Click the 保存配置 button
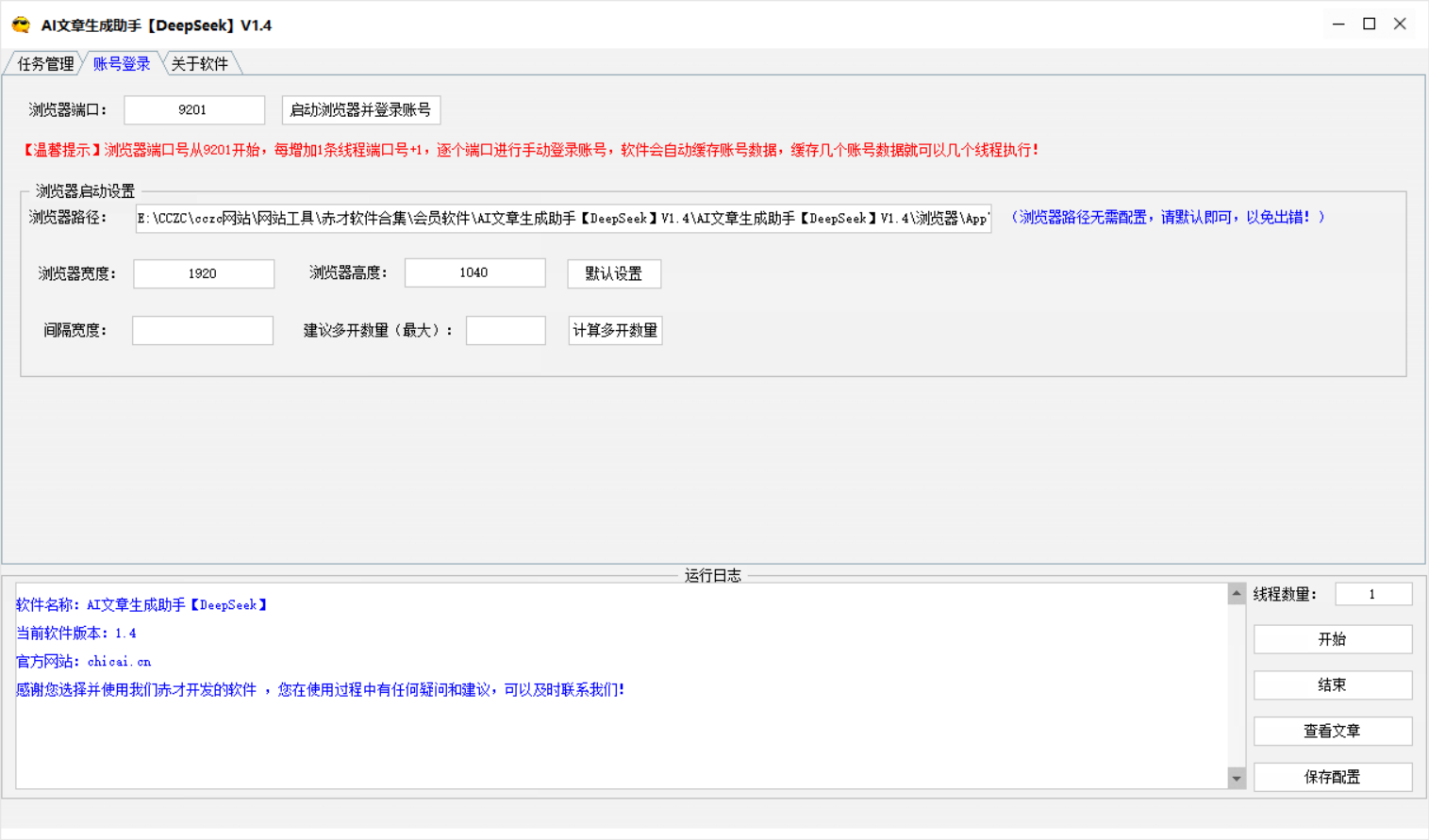The height and width of the screenshot is (840, 1429). point(1333,777)
